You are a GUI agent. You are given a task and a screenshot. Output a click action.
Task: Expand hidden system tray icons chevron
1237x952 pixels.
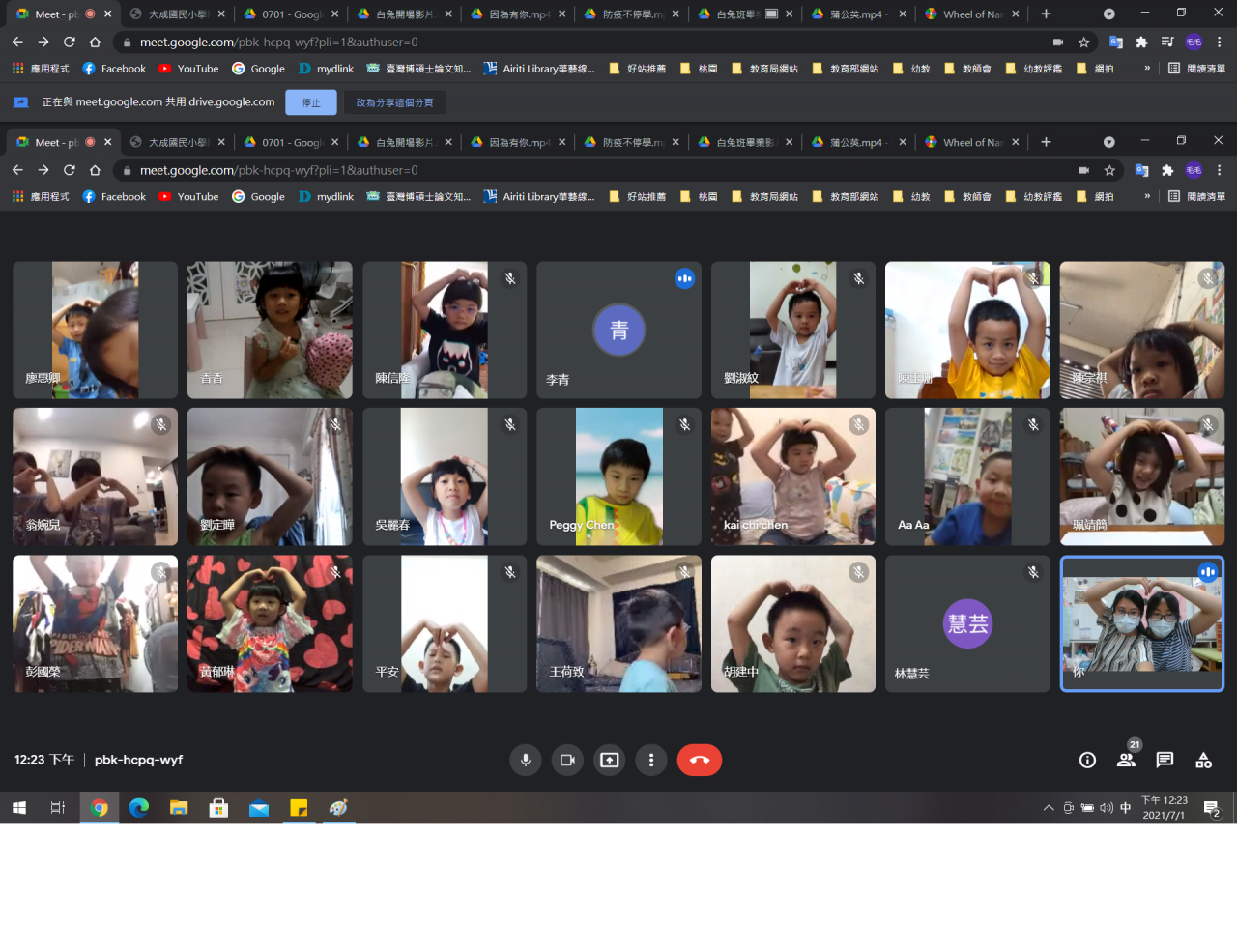[x=1049, y=808]
